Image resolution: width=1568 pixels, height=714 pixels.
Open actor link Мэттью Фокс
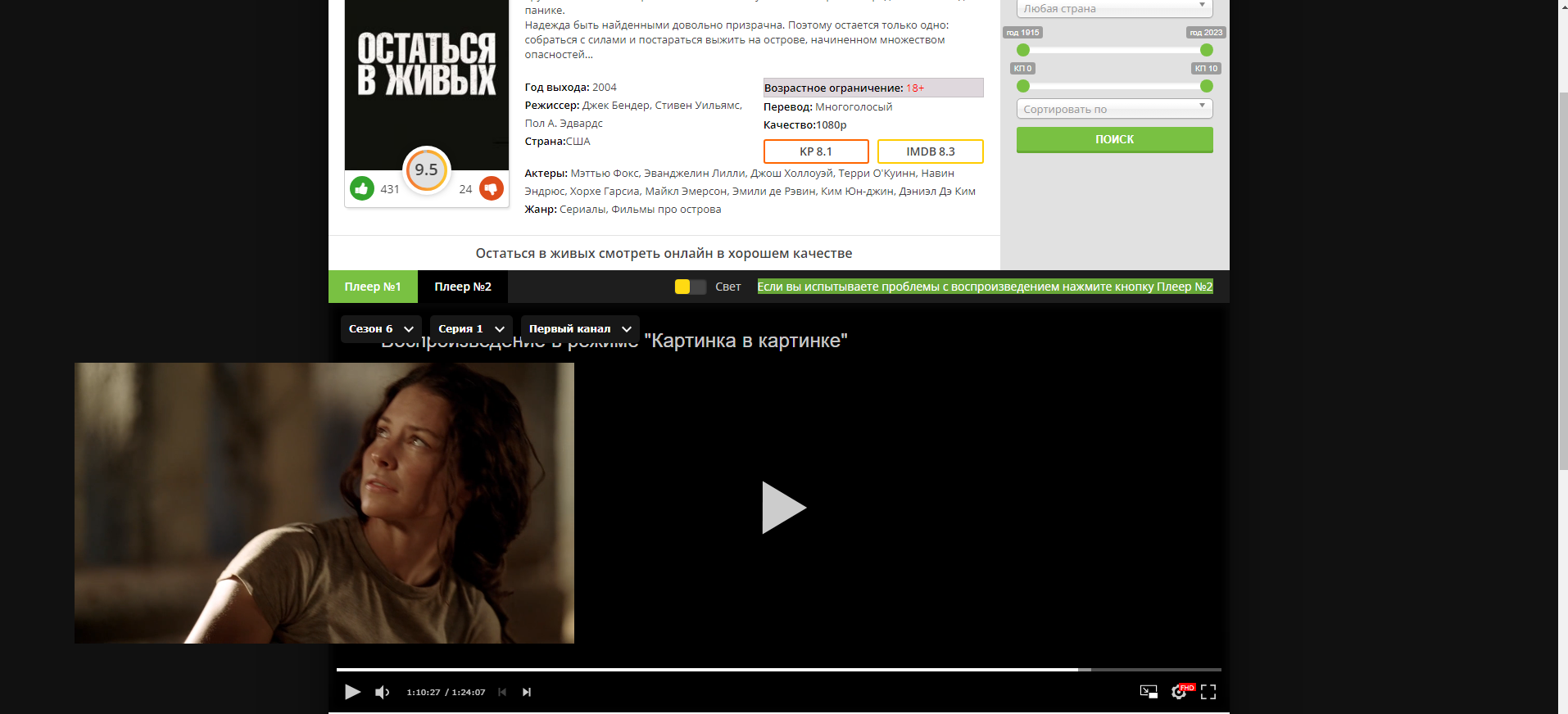605,174
